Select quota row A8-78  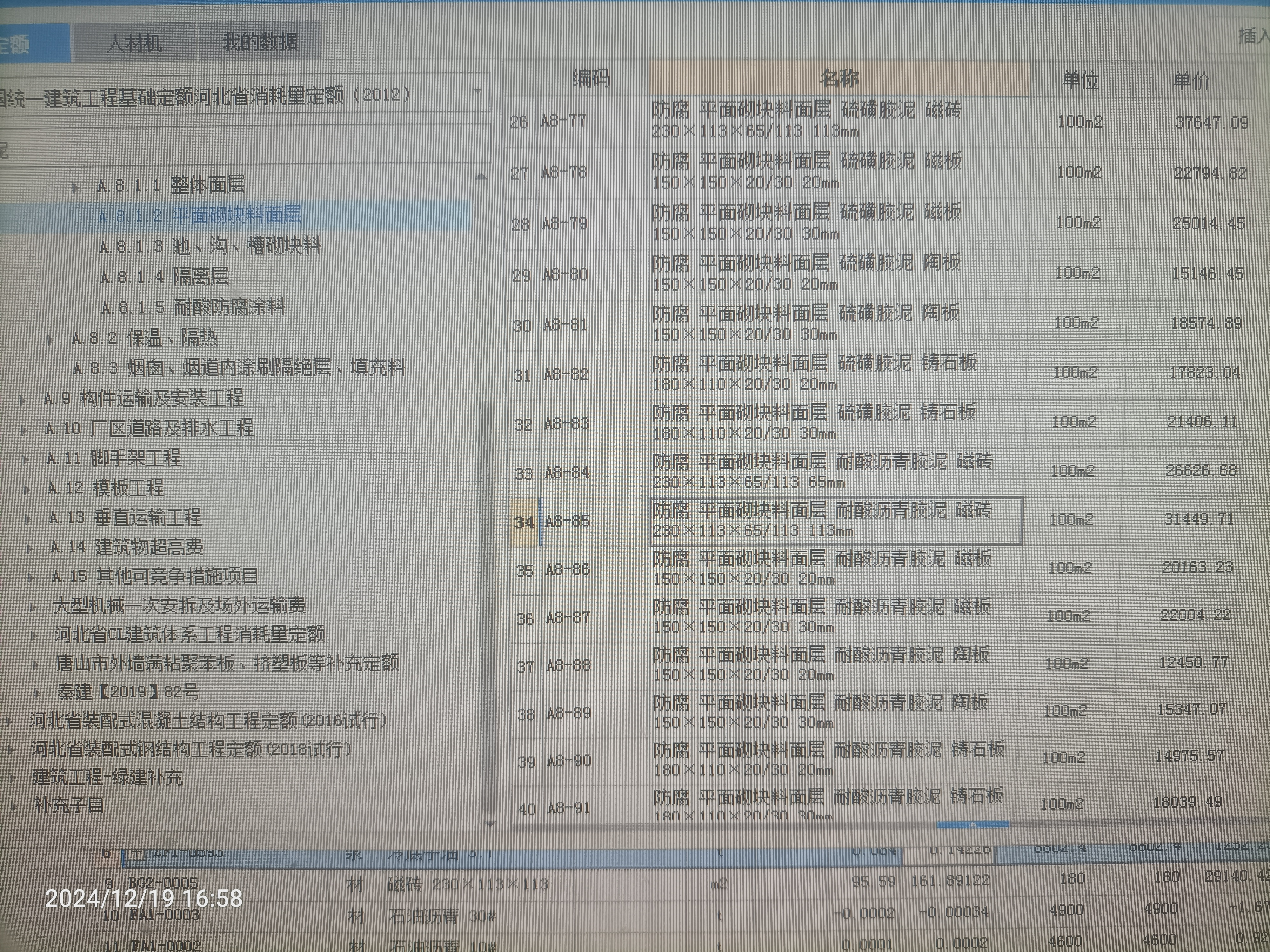point(879,172)
